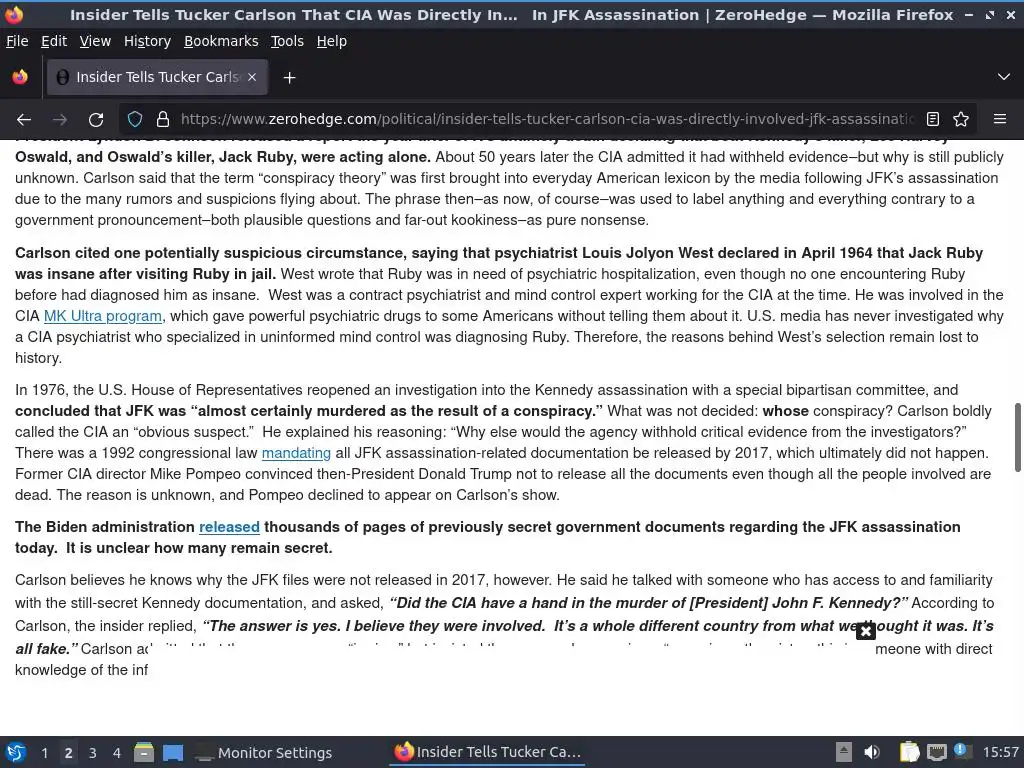Click the forward navigation arrow
This screenshot has height=768, width=1024.
(60, 120)
